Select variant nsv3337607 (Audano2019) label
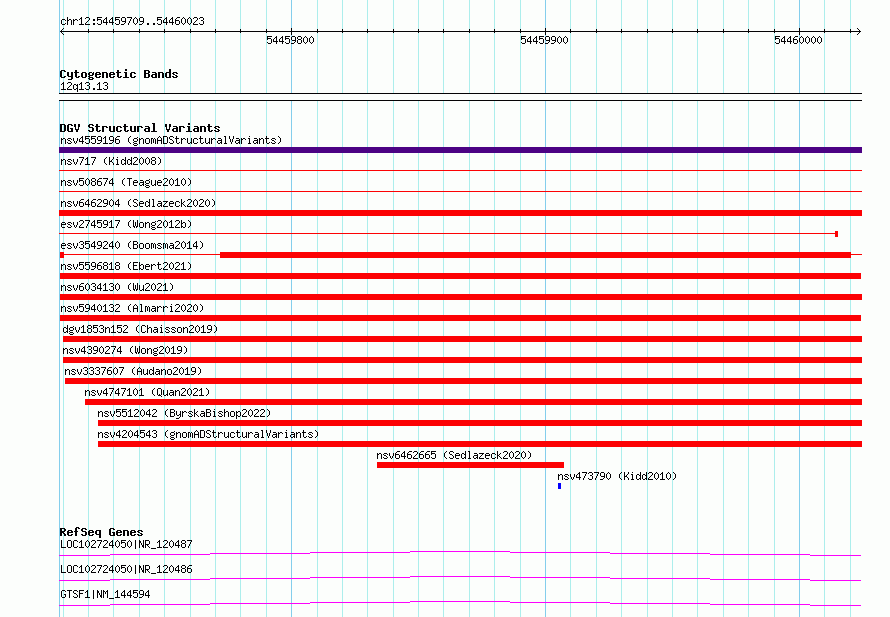Viewport: 890px width, 617px height. tap(133, 371)
